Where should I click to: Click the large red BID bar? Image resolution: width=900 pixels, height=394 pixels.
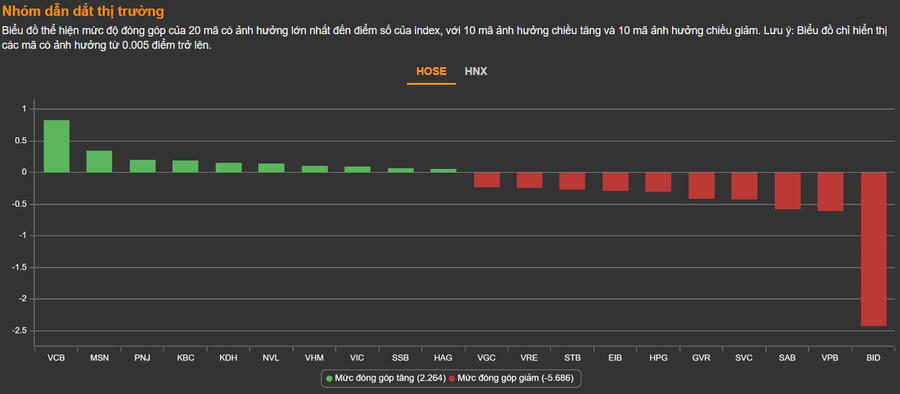[x=873, y=249]
